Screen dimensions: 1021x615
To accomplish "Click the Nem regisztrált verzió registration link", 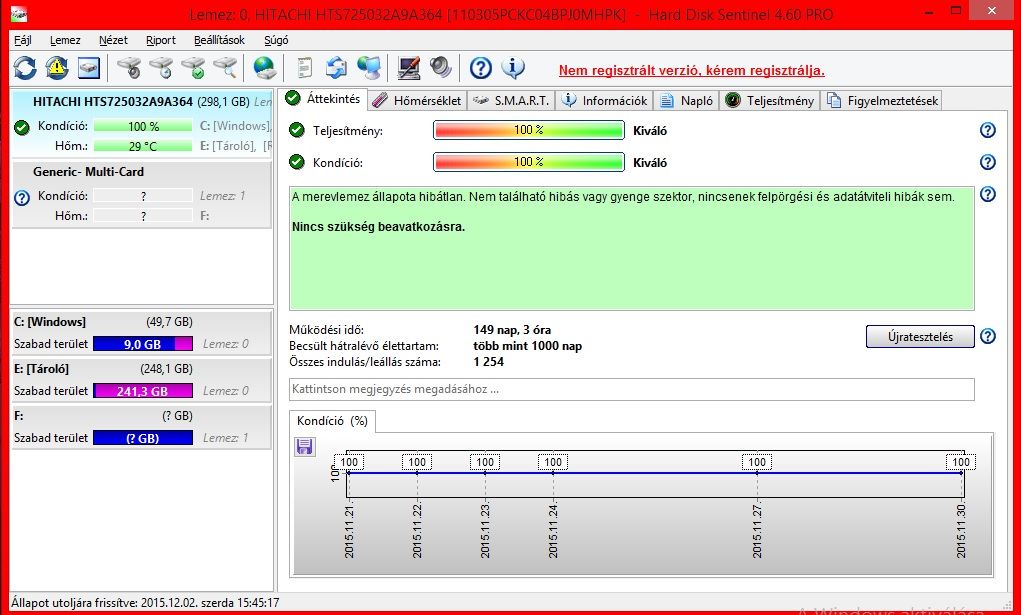I will 692,70.
